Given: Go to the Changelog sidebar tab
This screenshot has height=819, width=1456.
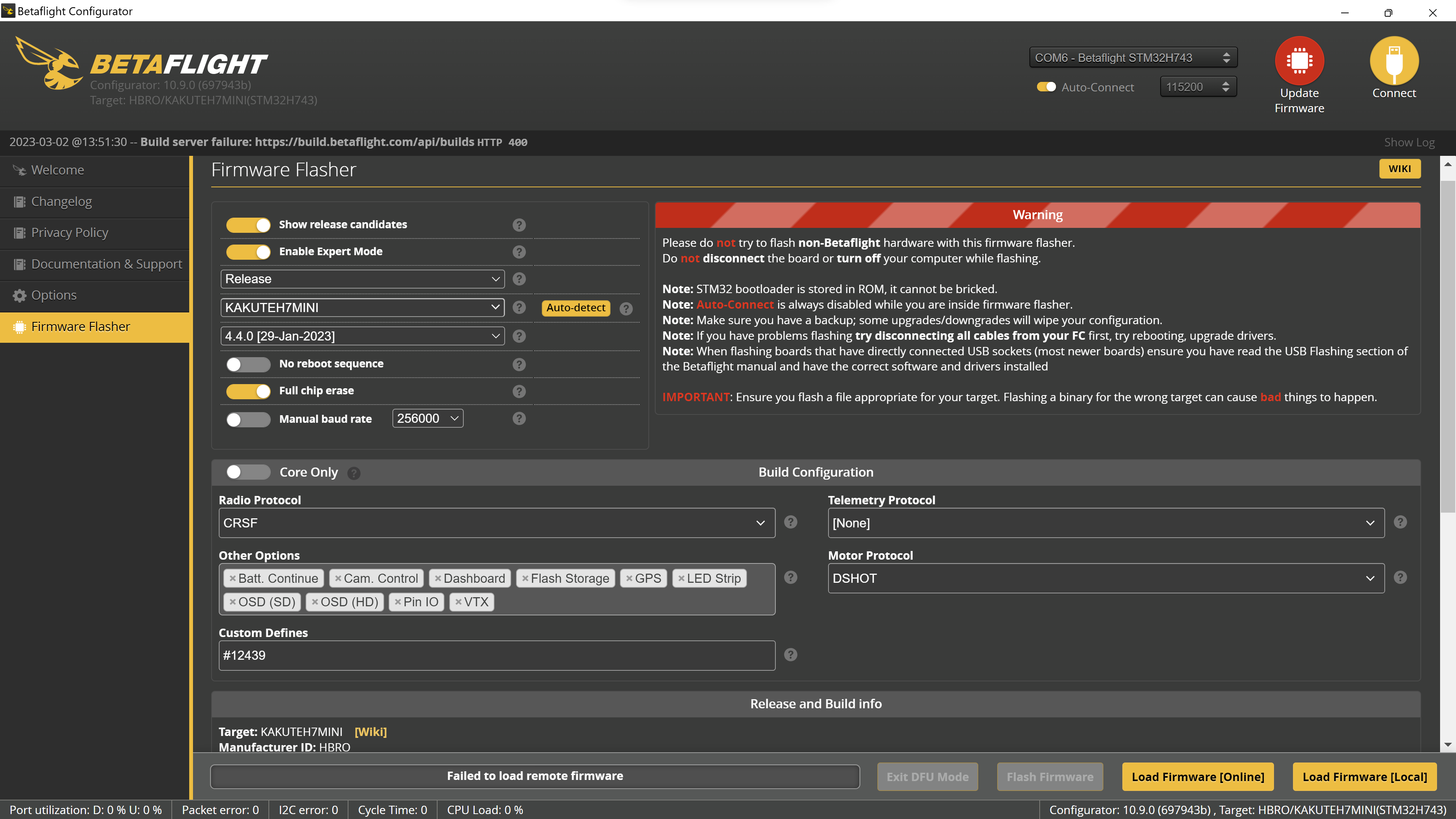Looking at the screenshot, I should pyautogui.click(x=61, y=201).
